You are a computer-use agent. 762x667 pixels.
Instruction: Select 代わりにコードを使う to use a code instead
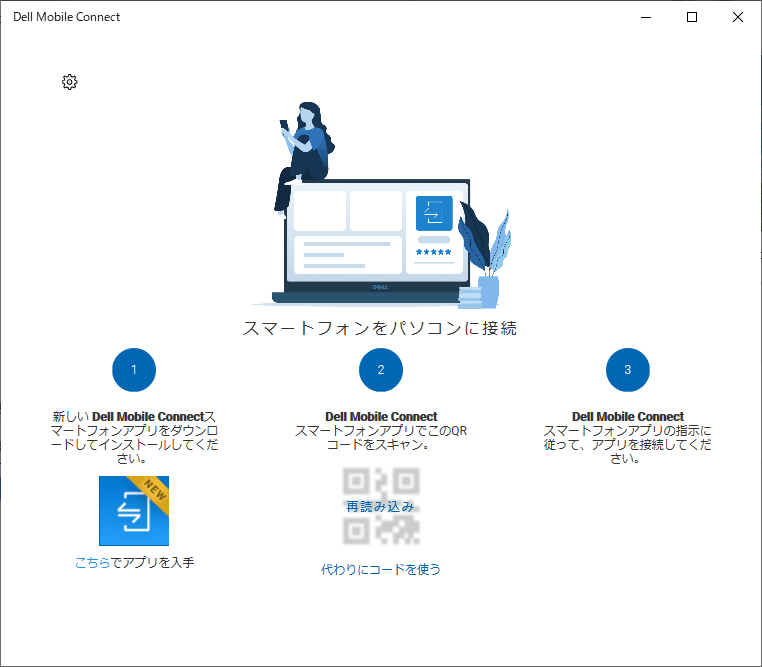pyautogui.click(x=381, y=569)
